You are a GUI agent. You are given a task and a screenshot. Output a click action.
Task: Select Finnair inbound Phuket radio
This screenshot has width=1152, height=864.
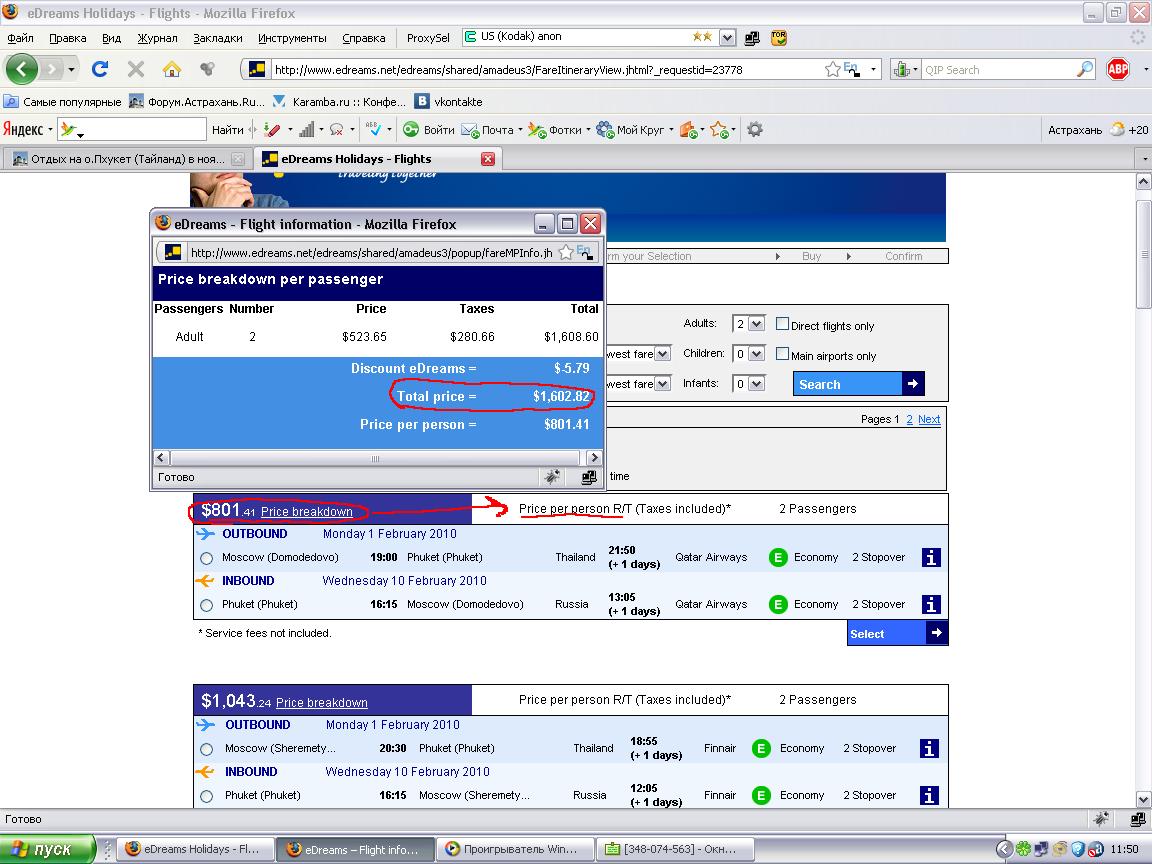206,796
